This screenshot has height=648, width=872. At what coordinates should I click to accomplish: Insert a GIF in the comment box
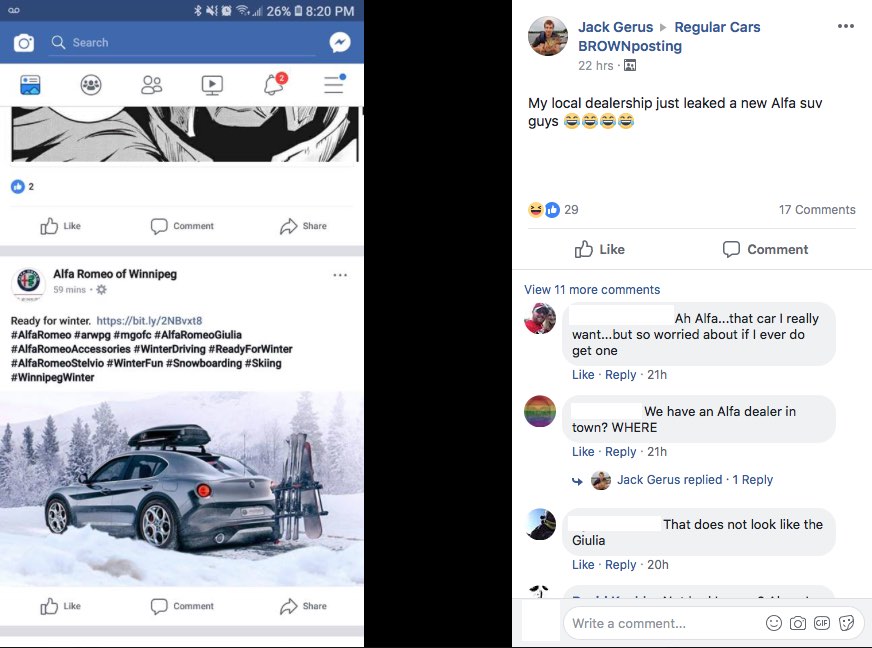[822, 623]
